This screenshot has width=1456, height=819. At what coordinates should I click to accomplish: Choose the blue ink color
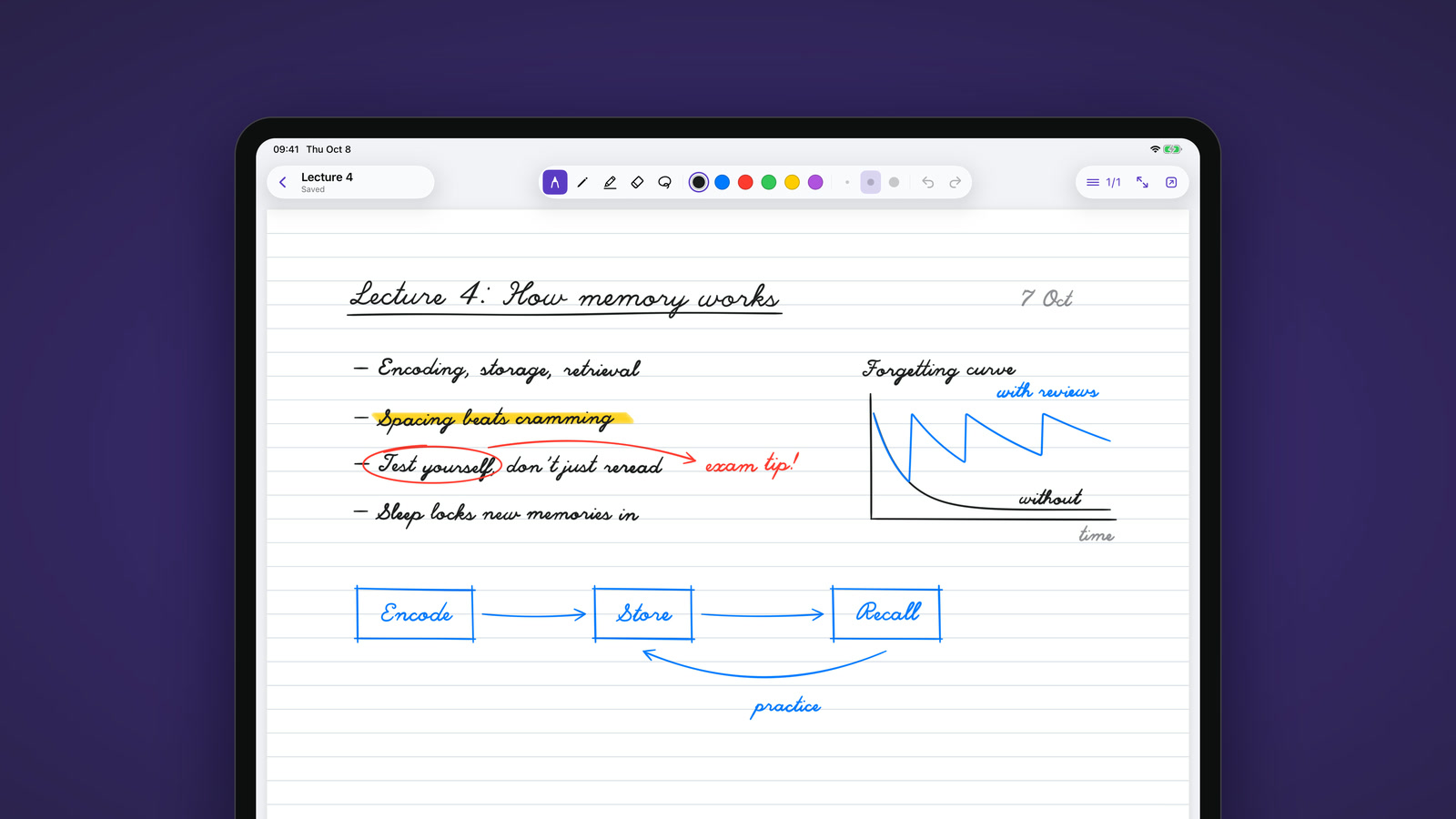pyautogui.click(x=723, y=182)
